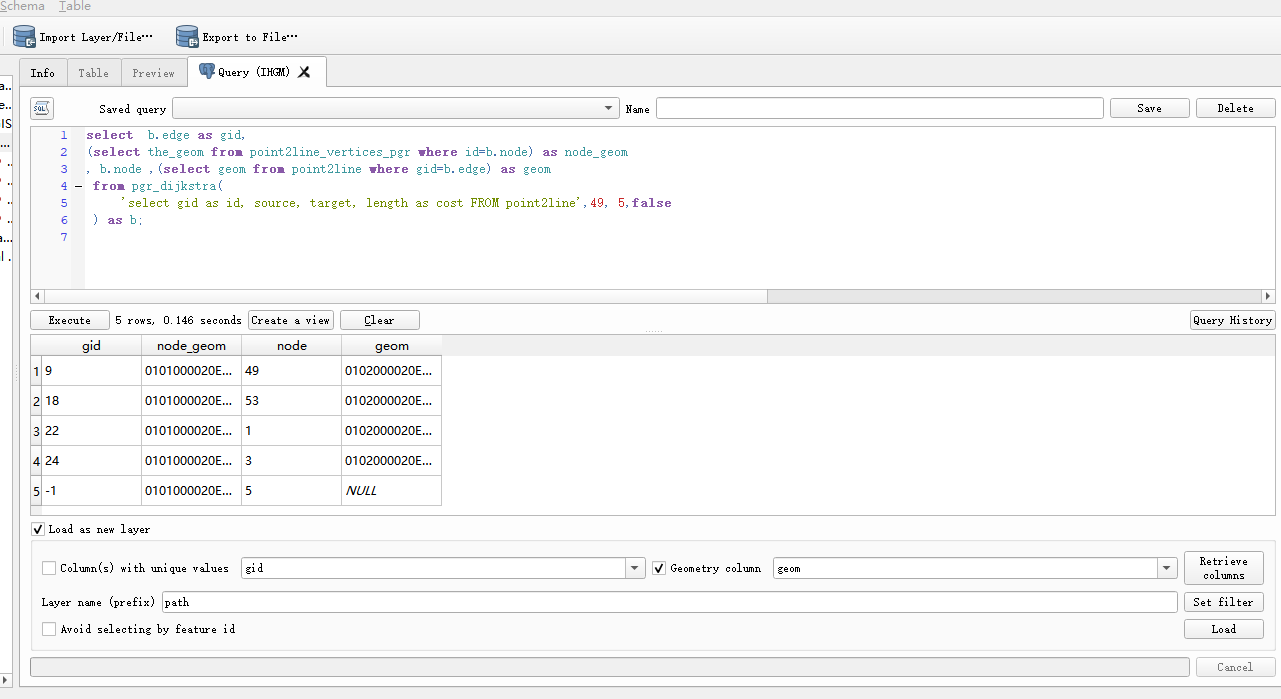Click the Save query button
The height and width of the screenshot is (699, 1281).
click(1150, 108)
